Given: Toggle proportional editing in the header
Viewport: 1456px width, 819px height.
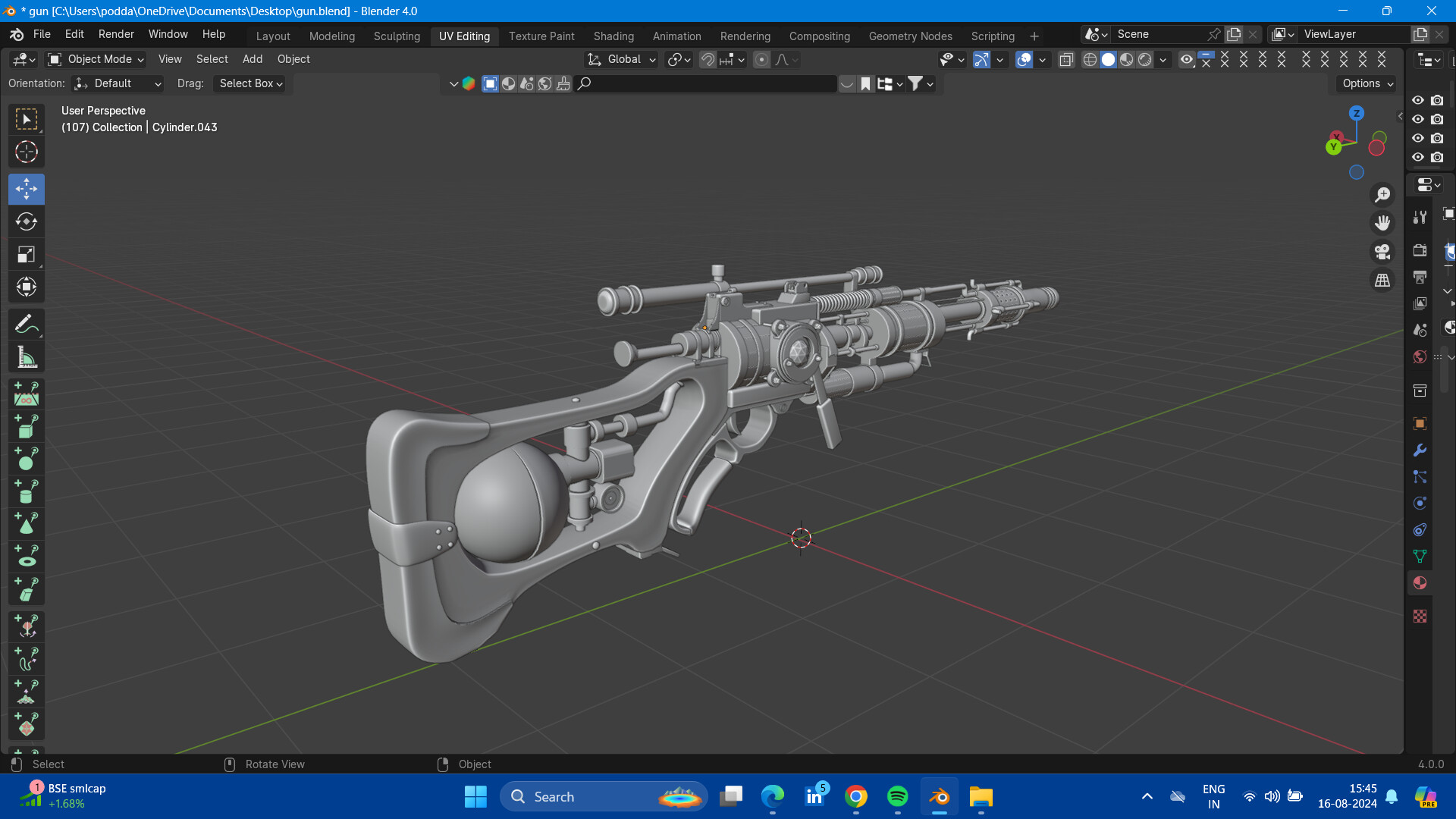Looking at the screenshot, I should pyautogui.click(x=761, y=59).
